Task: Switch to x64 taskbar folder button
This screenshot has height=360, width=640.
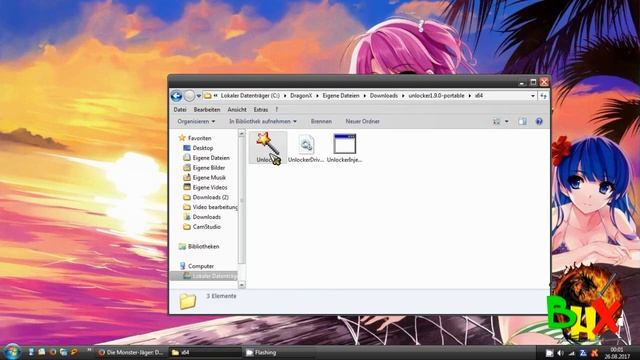Action: coord(205,352)
